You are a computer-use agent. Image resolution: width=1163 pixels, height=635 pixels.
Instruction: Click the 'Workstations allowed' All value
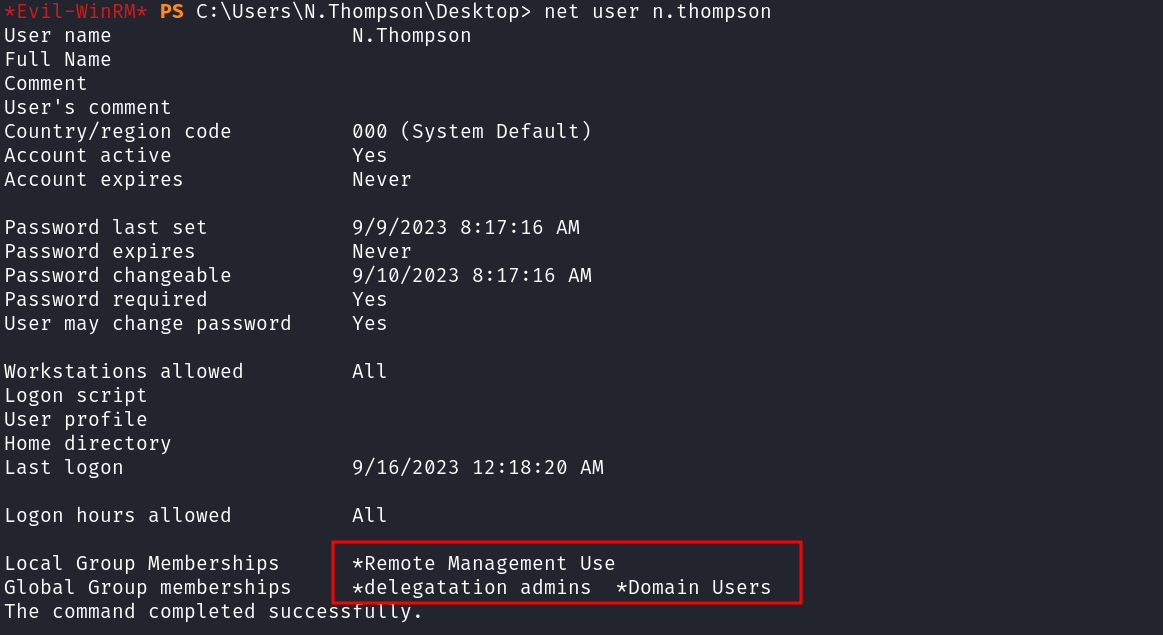pos(369,372)
